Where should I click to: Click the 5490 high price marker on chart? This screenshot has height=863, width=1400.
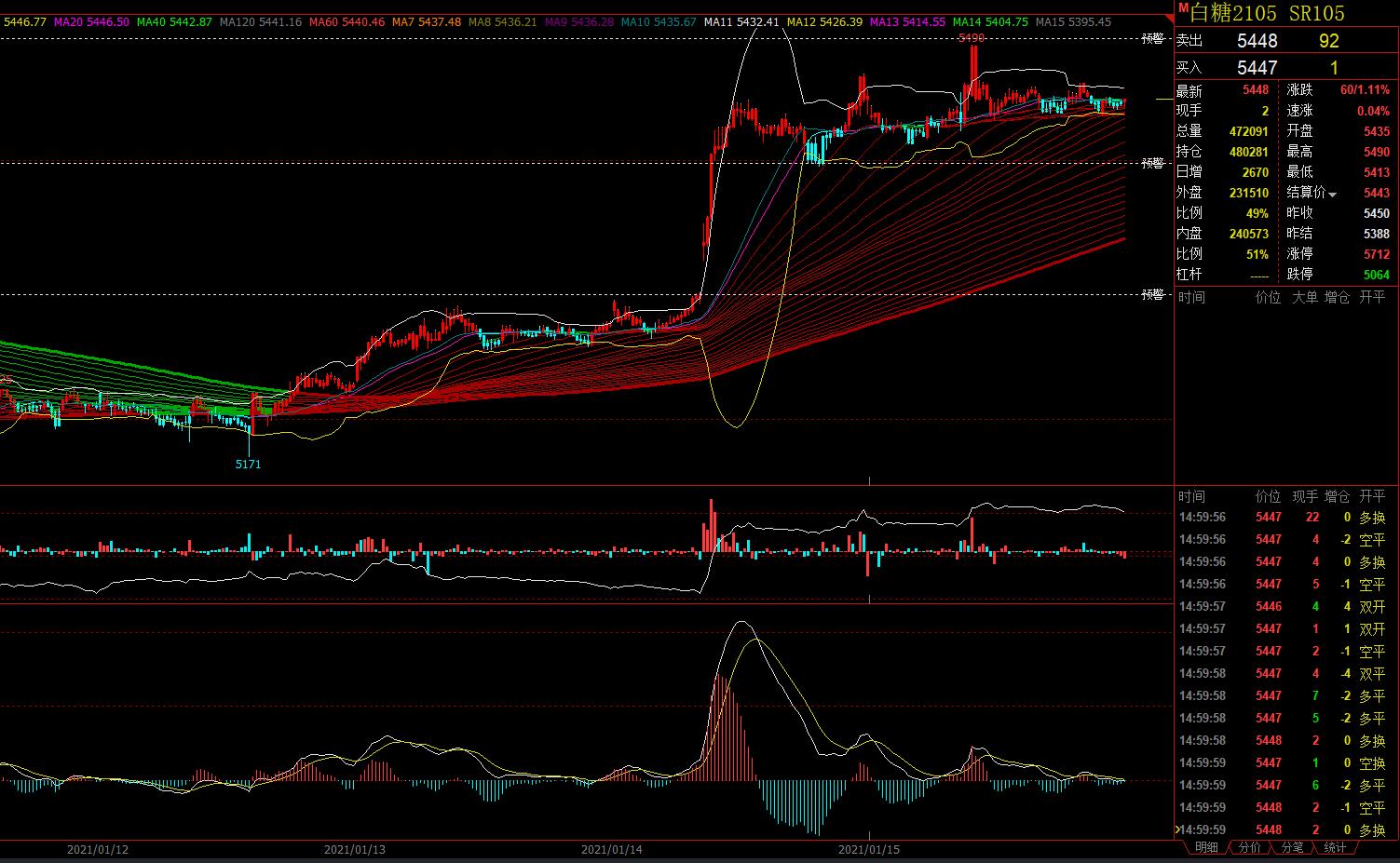pos(972,37)
